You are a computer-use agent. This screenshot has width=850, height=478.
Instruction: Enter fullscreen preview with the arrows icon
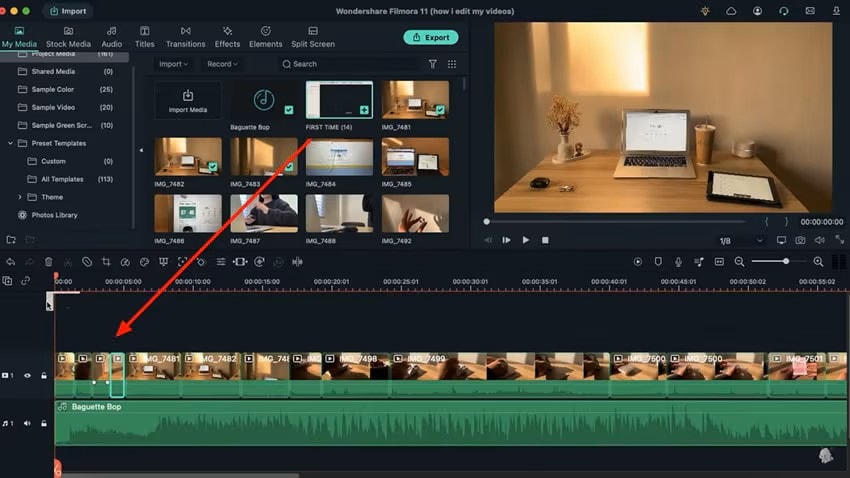point(840,240)
